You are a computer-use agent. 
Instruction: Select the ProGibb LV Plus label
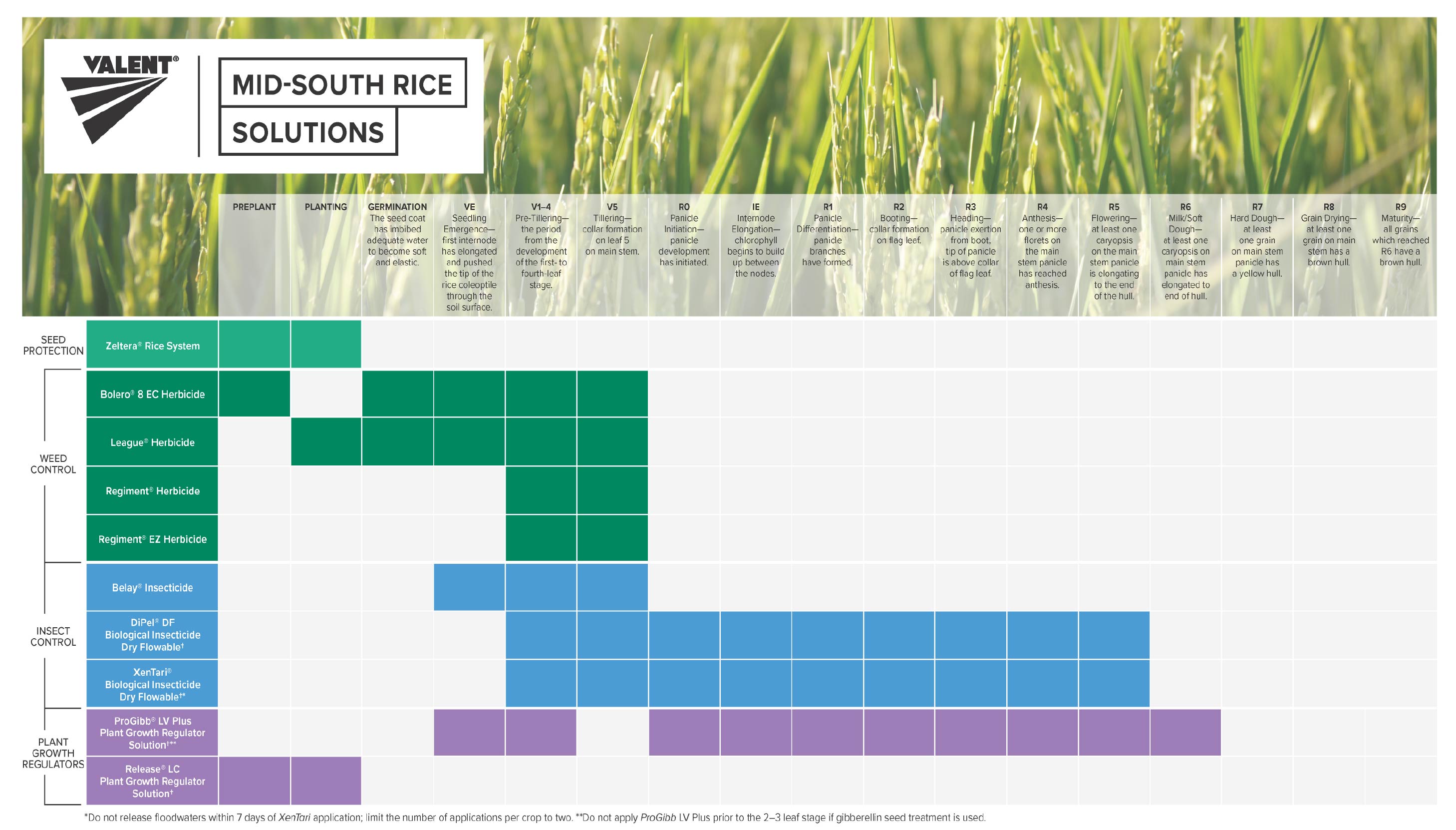point(152,733)
